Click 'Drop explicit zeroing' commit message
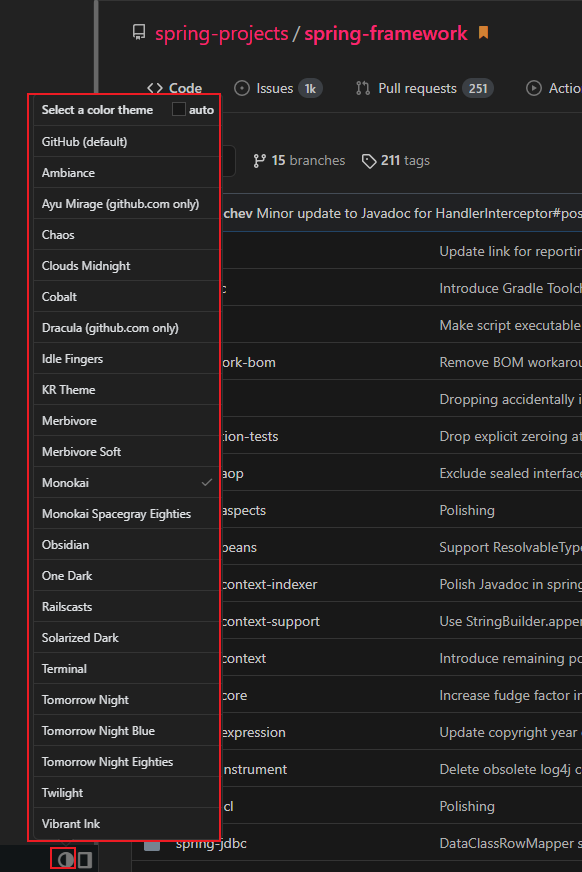582x872 pixels. click(510, 437)
